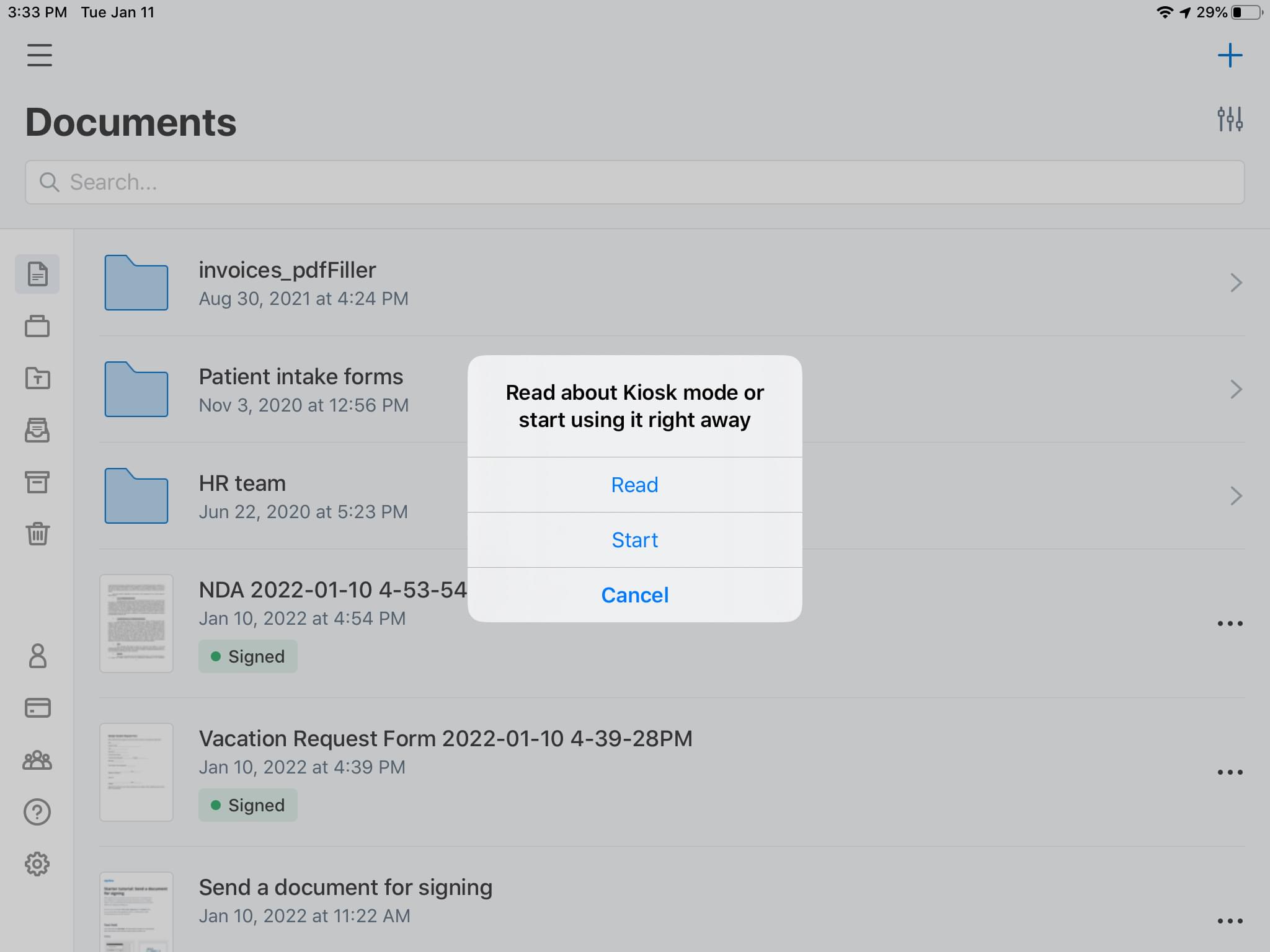Screen dimensions: 1270x952
Task: Open the Inbox tray sidebar icon
Action: pyautogui.click(x=37, y=430)
